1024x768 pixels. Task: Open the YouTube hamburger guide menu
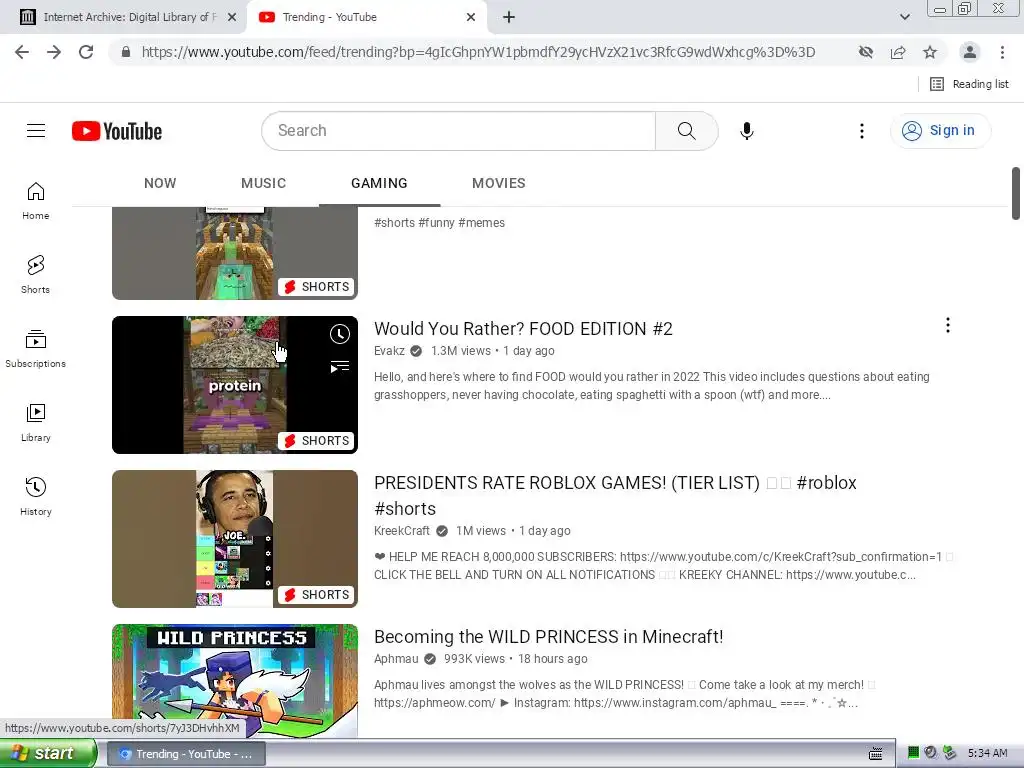coord(36,131)
